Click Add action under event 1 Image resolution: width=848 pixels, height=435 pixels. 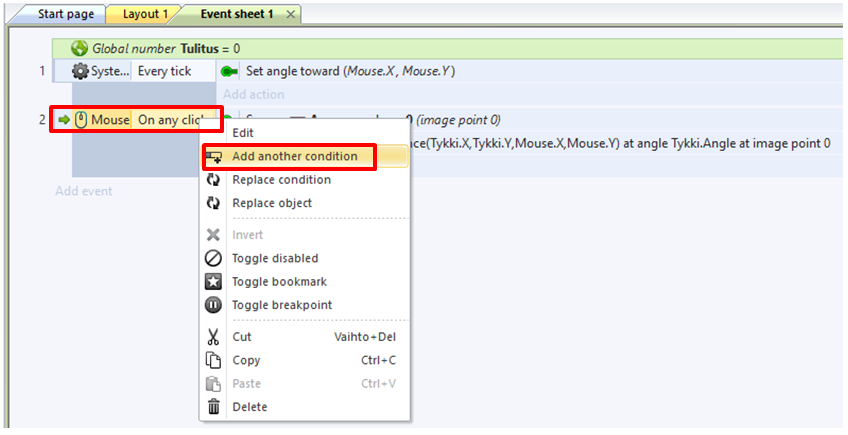point(253,95)
